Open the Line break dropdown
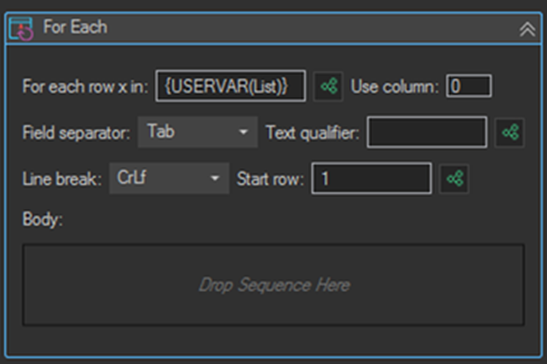This screenshot has height=364, width=547. [x=169, y=178]
